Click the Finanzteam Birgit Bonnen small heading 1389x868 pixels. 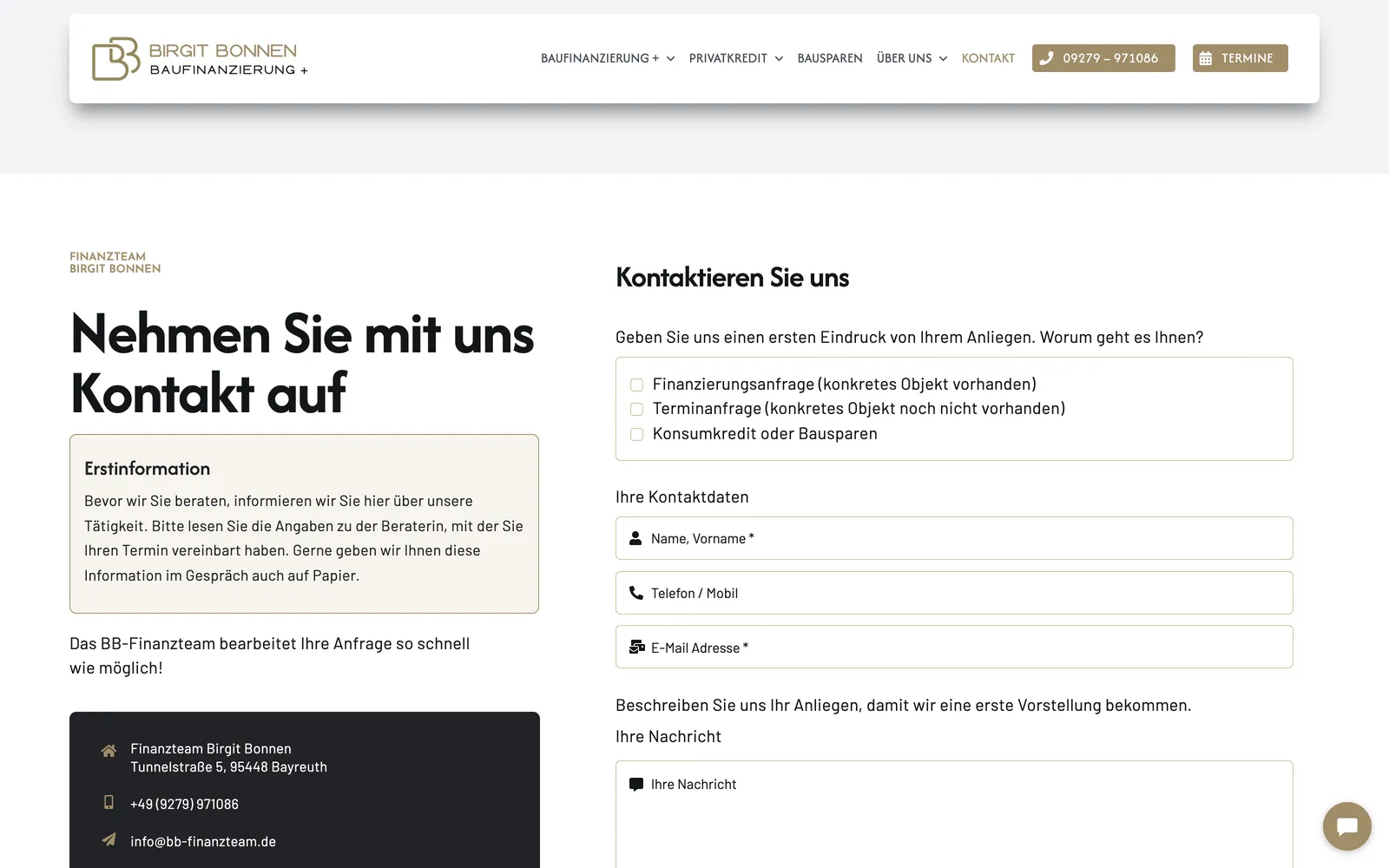[x=115, y=262]
